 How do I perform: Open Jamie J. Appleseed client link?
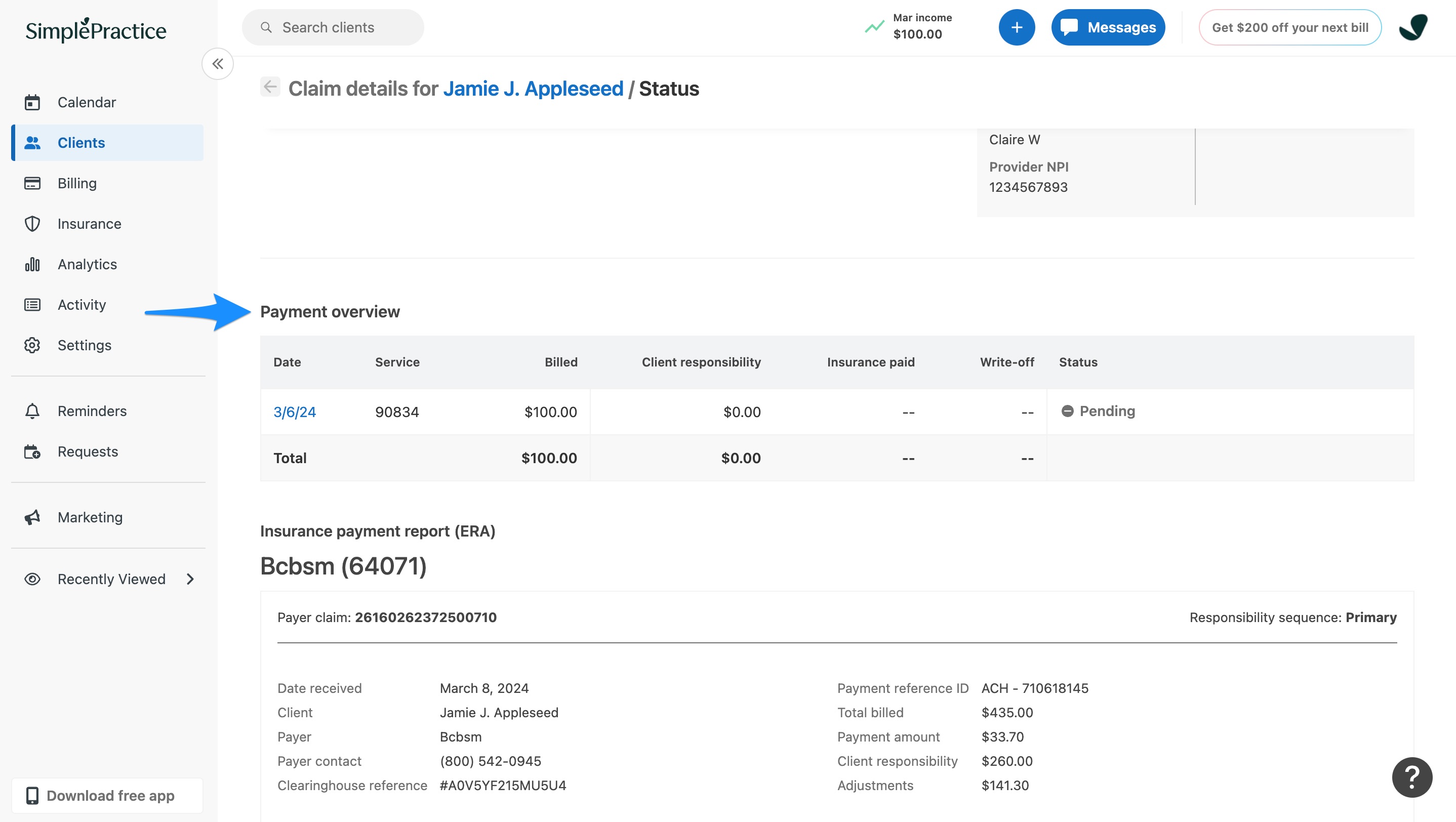(533, 89)
